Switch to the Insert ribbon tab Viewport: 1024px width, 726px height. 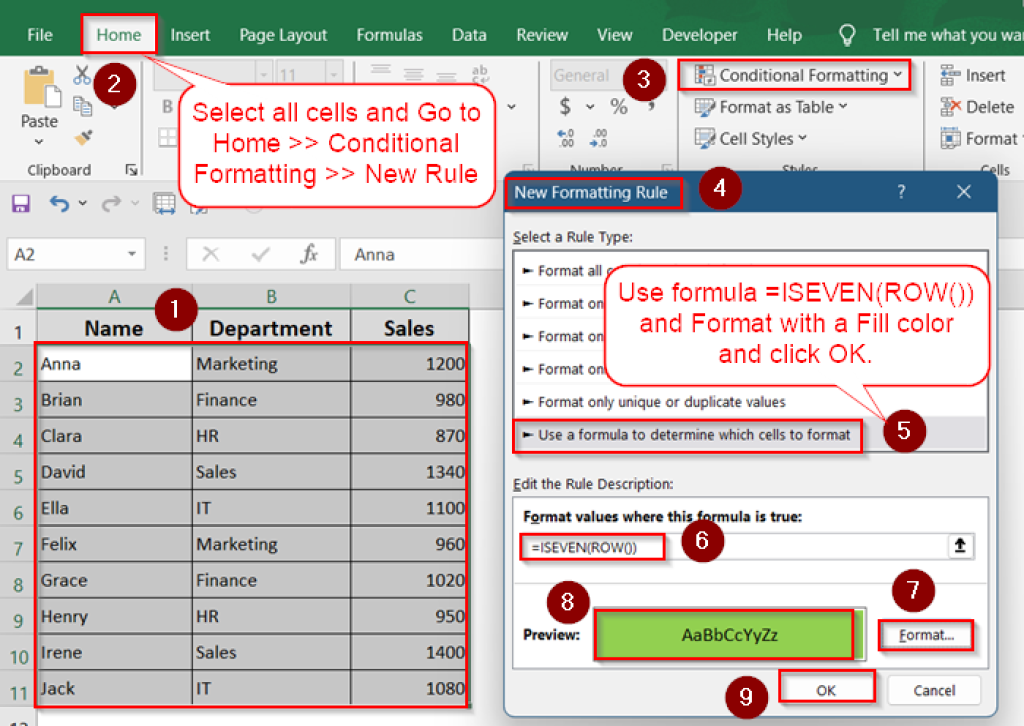[x=190, y=34]
